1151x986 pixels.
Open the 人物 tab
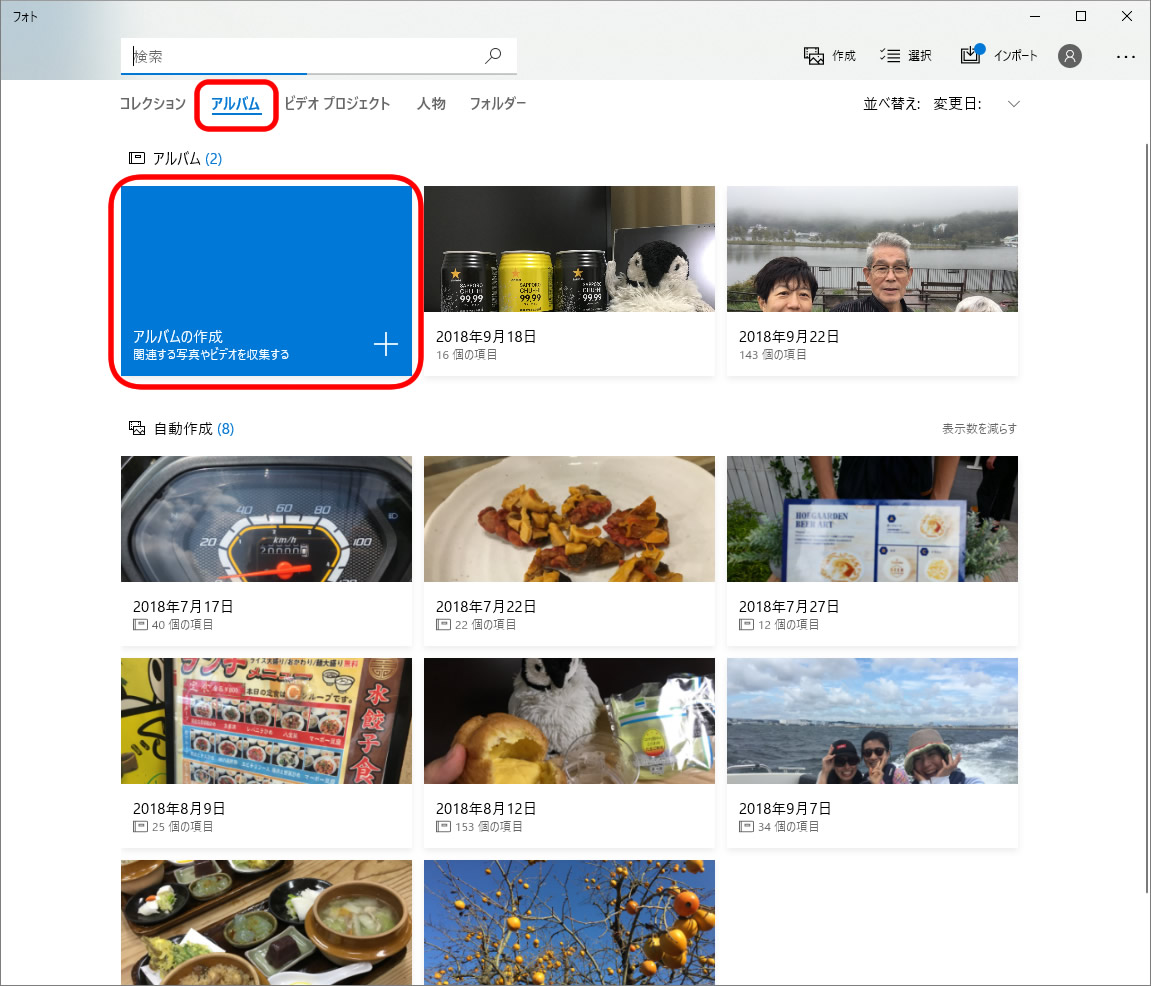[x=431, y=104]
